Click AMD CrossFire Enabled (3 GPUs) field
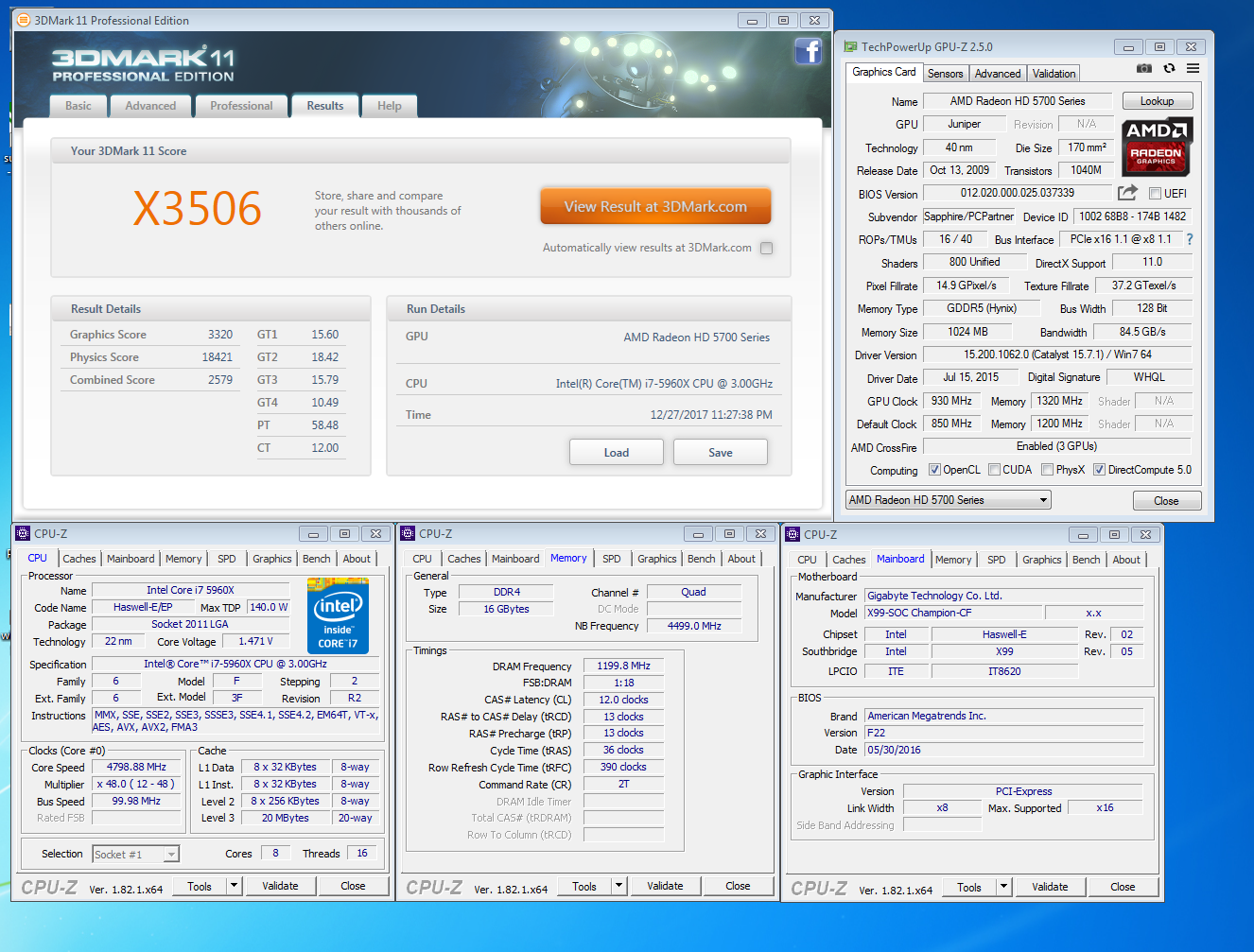1254x952 pixels. [x=1057, y=446]
